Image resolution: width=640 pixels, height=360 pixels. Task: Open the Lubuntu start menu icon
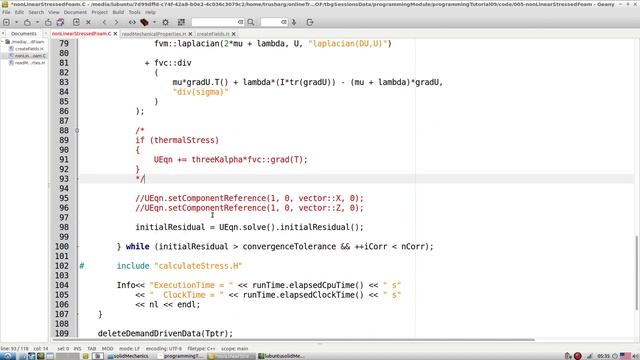click(x=7, y=356)
